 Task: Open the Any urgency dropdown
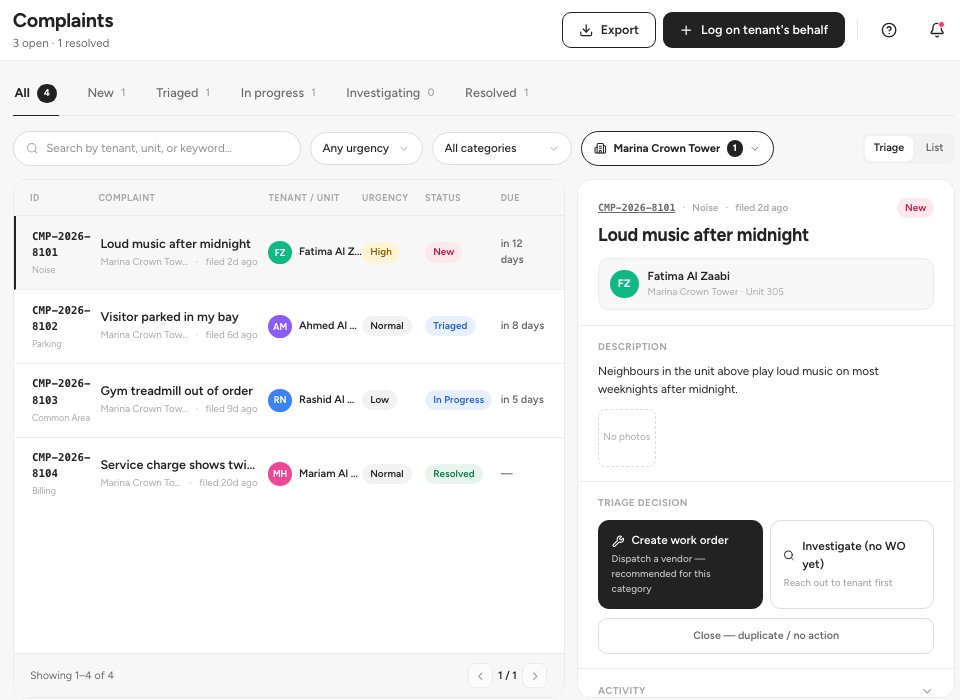[366, 148]
